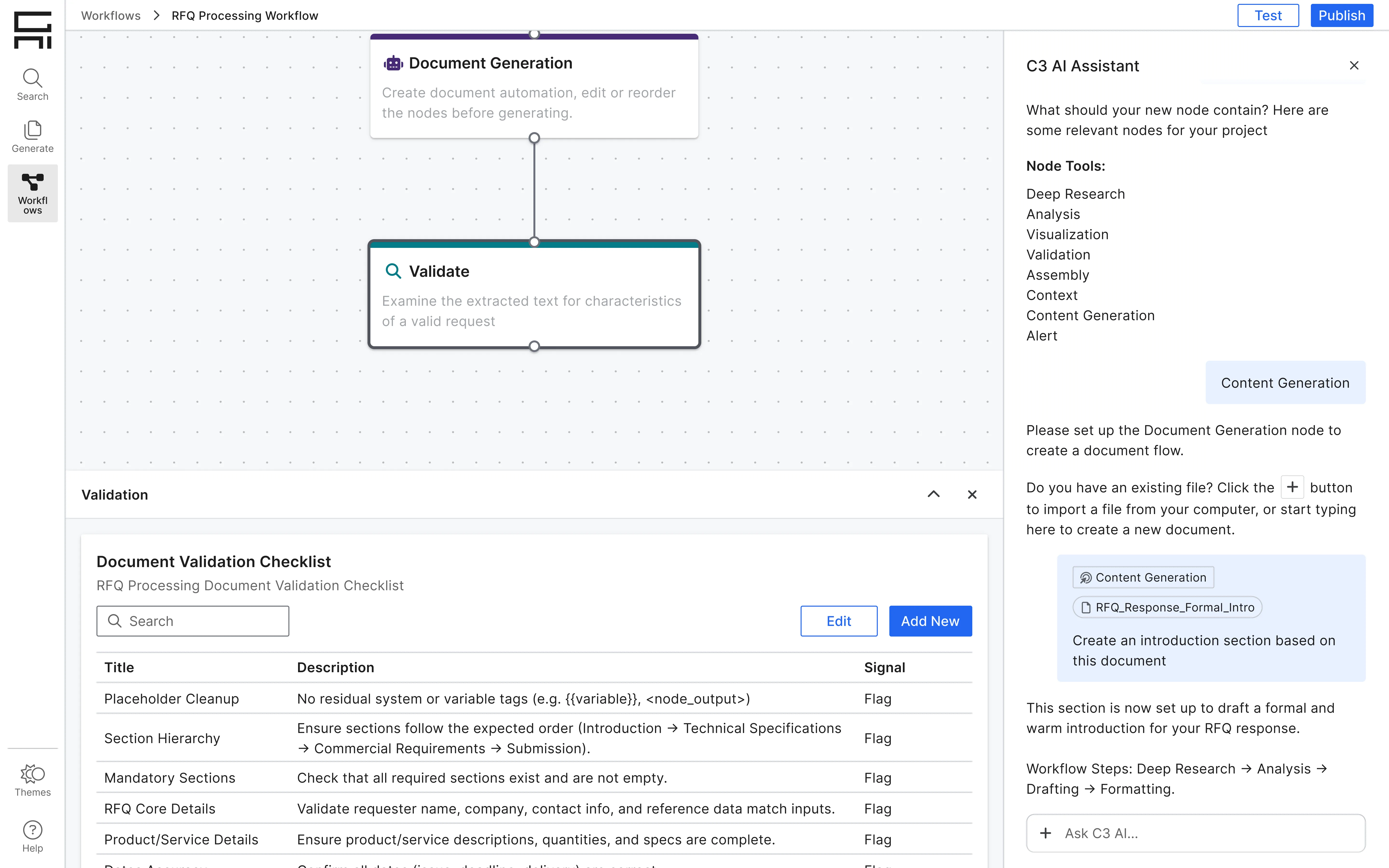Click the Title column header
The width and height of the screenshot is (1389, 868).
pos(119,667)
